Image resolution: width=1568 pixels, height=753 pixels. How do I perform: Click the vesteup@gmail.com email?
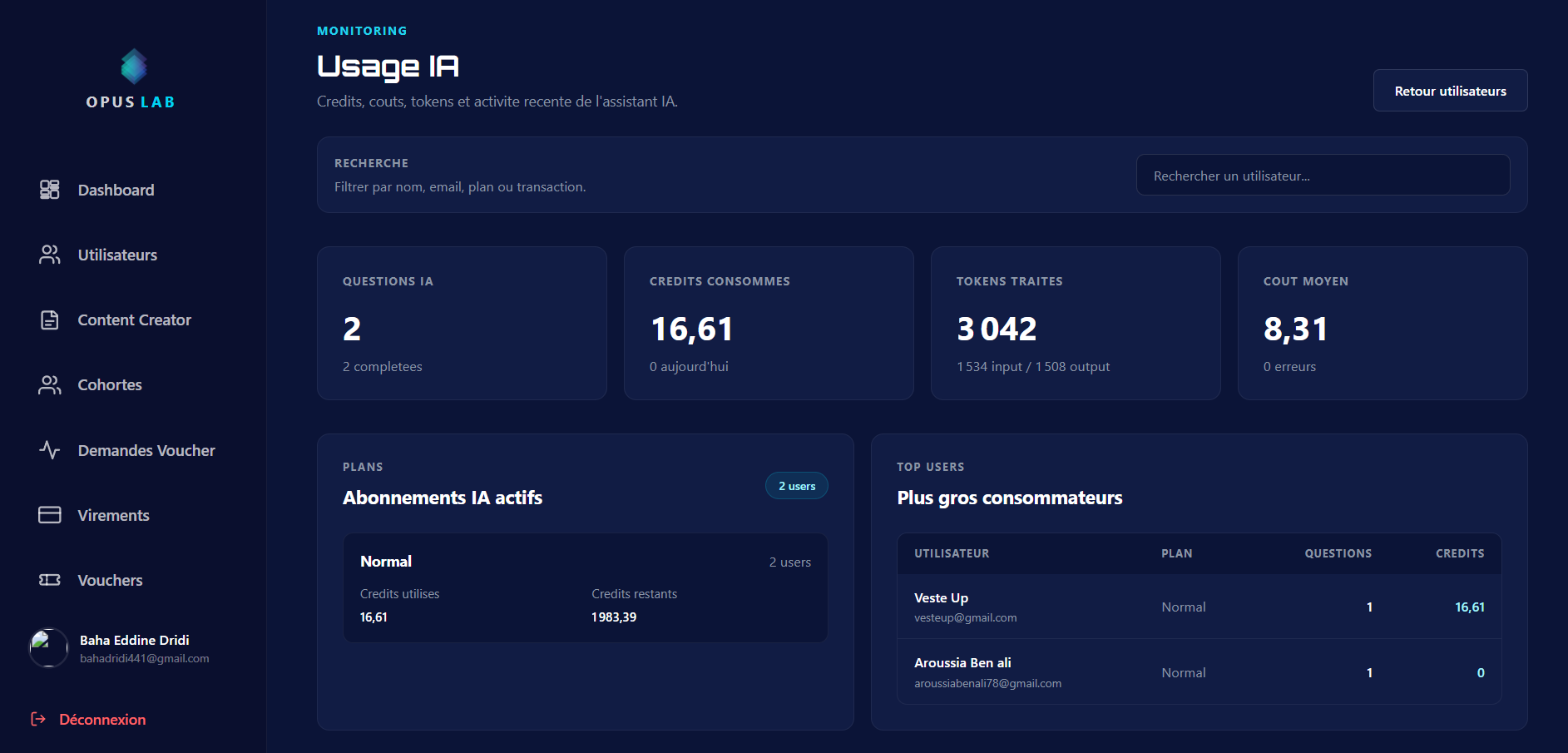965,617
